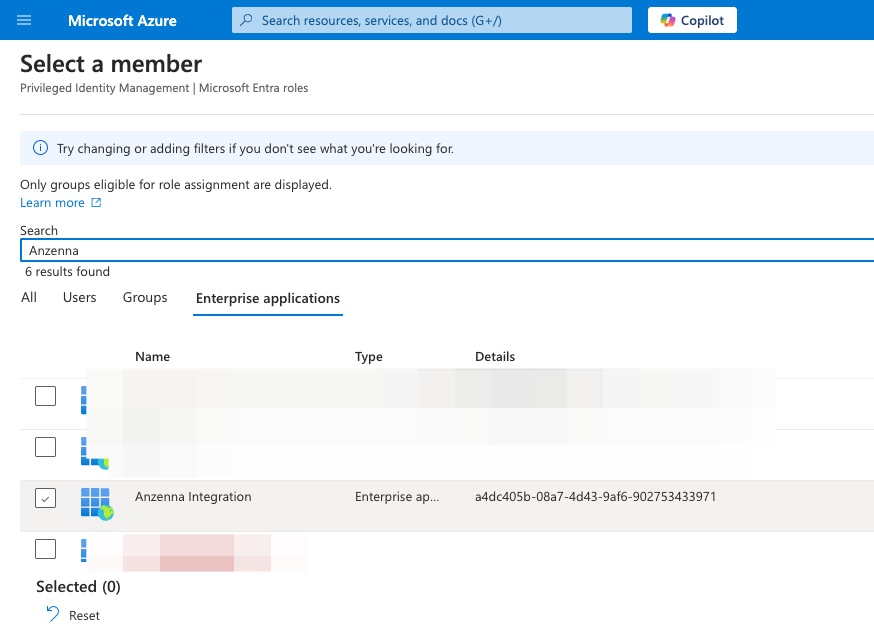
Task: Tick the checkbox in the first result row
Action: [46, 396]
